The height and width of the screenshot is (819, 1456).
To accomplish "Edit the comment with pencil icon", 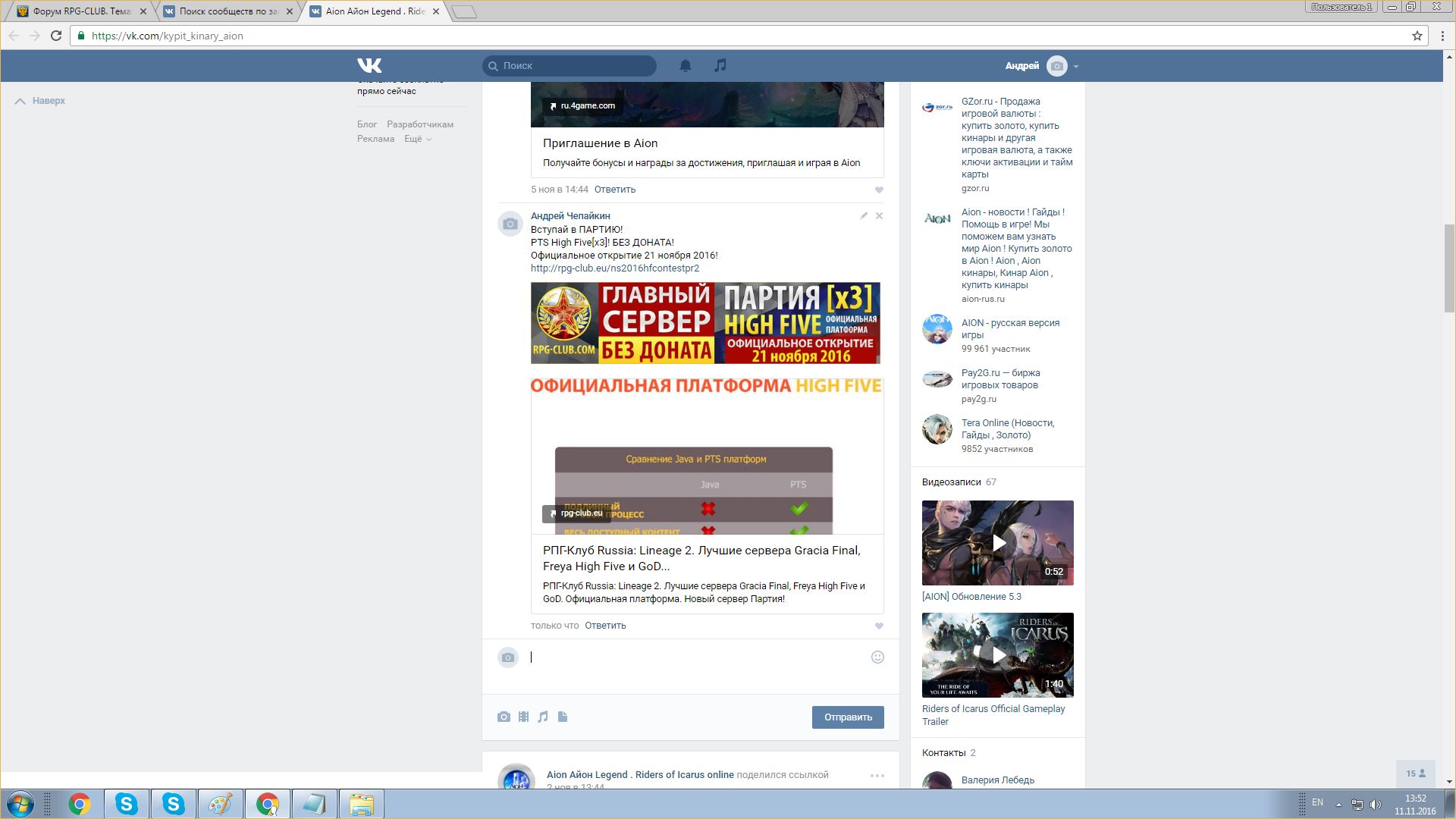I will 864,216.
